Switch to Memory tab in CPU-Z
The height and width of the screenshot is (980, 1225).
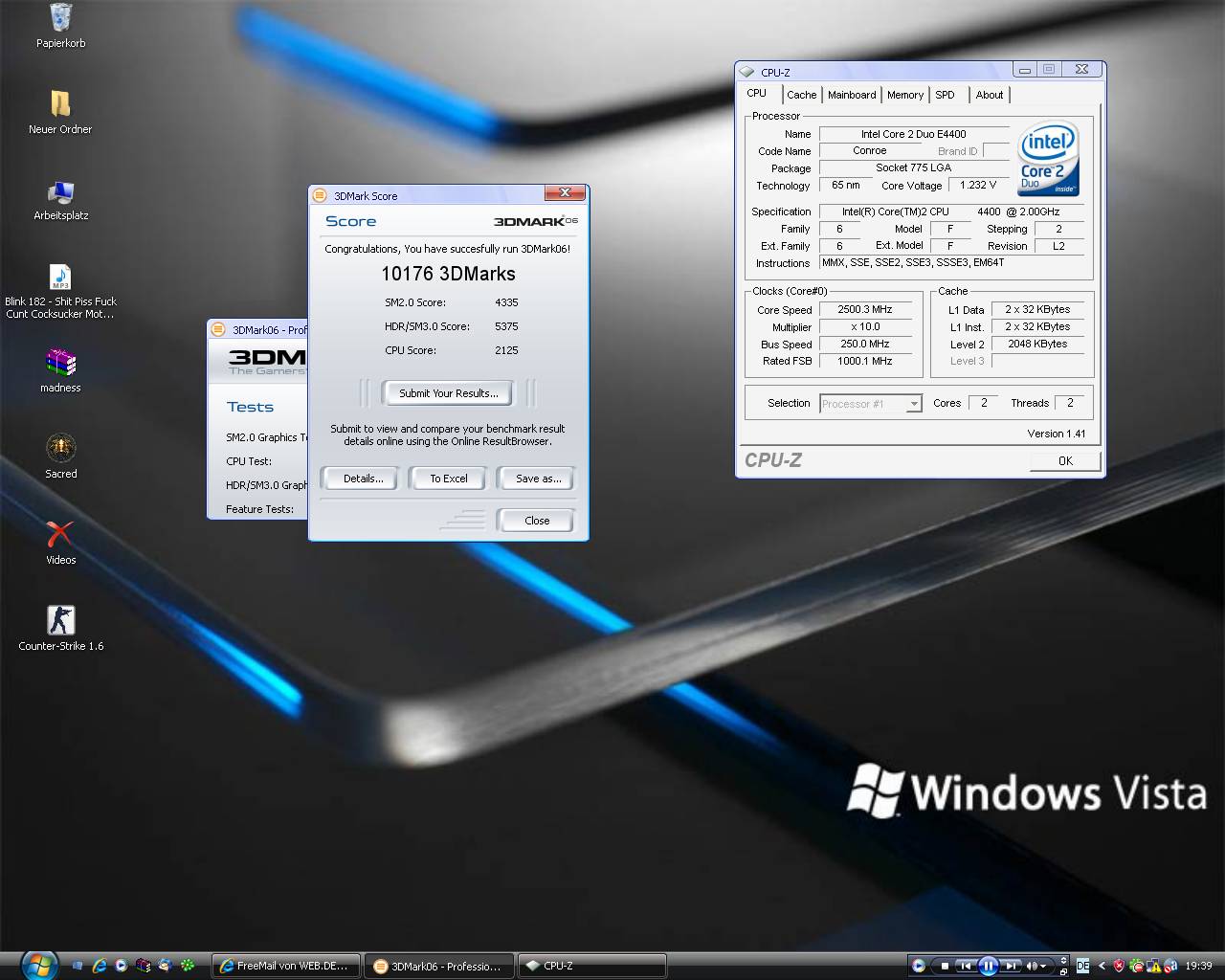click(x=905, y=95)
